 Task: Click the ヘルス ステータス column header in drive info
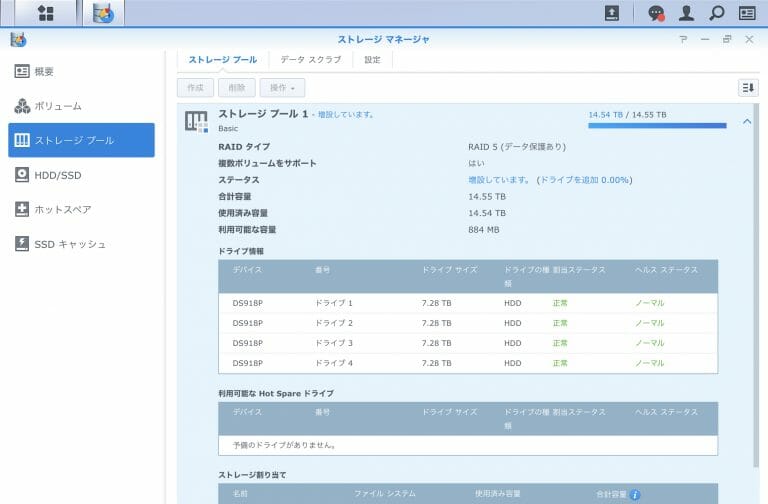point(666,270)
